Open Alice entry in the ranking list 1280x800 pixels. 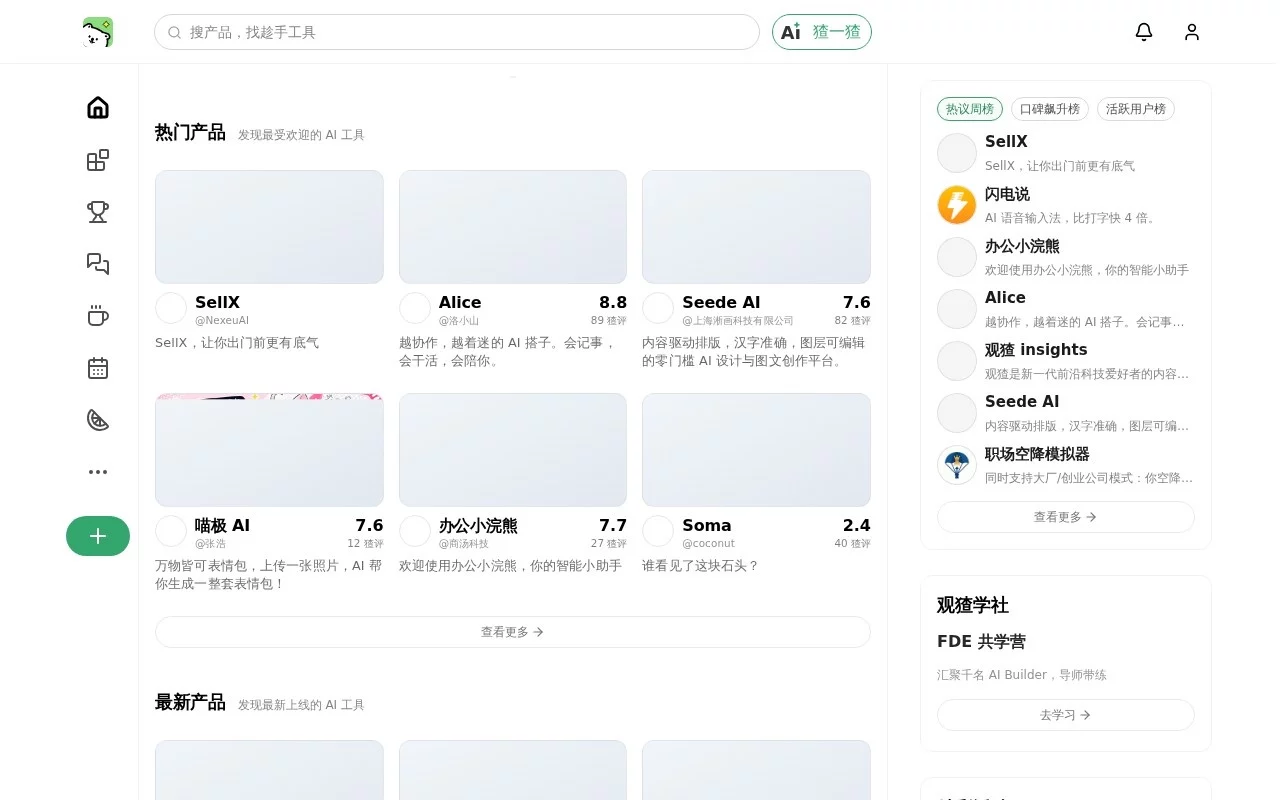pos(1066,309)
